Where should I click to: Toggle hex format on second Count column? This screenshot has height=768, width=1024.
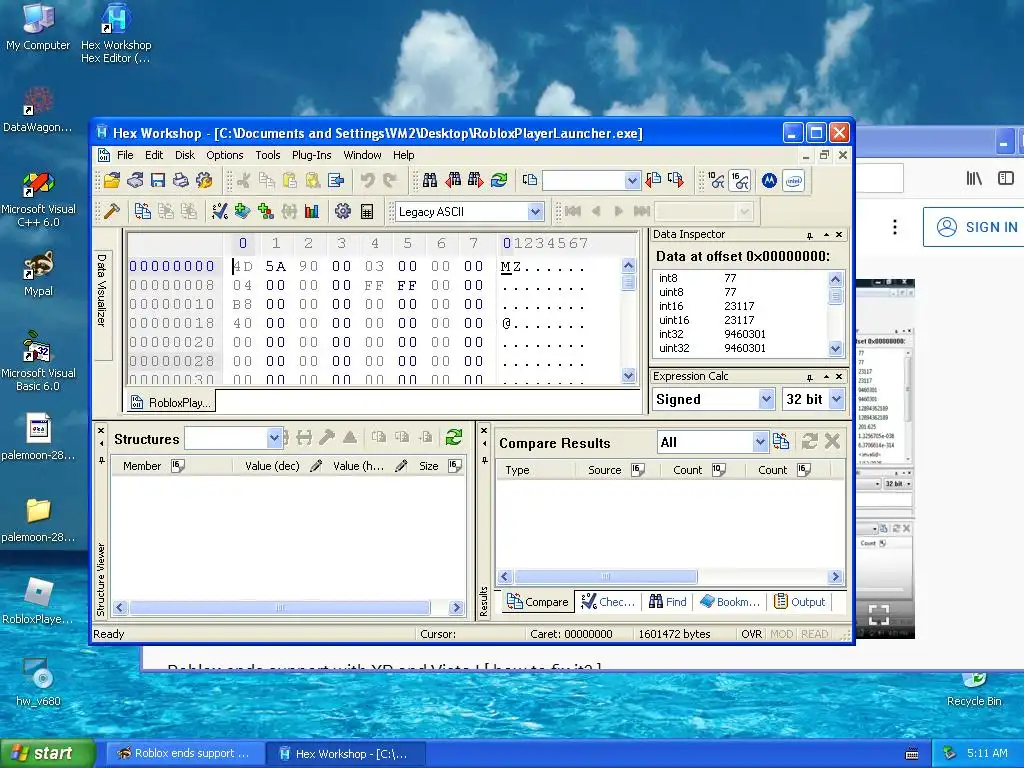804,470
